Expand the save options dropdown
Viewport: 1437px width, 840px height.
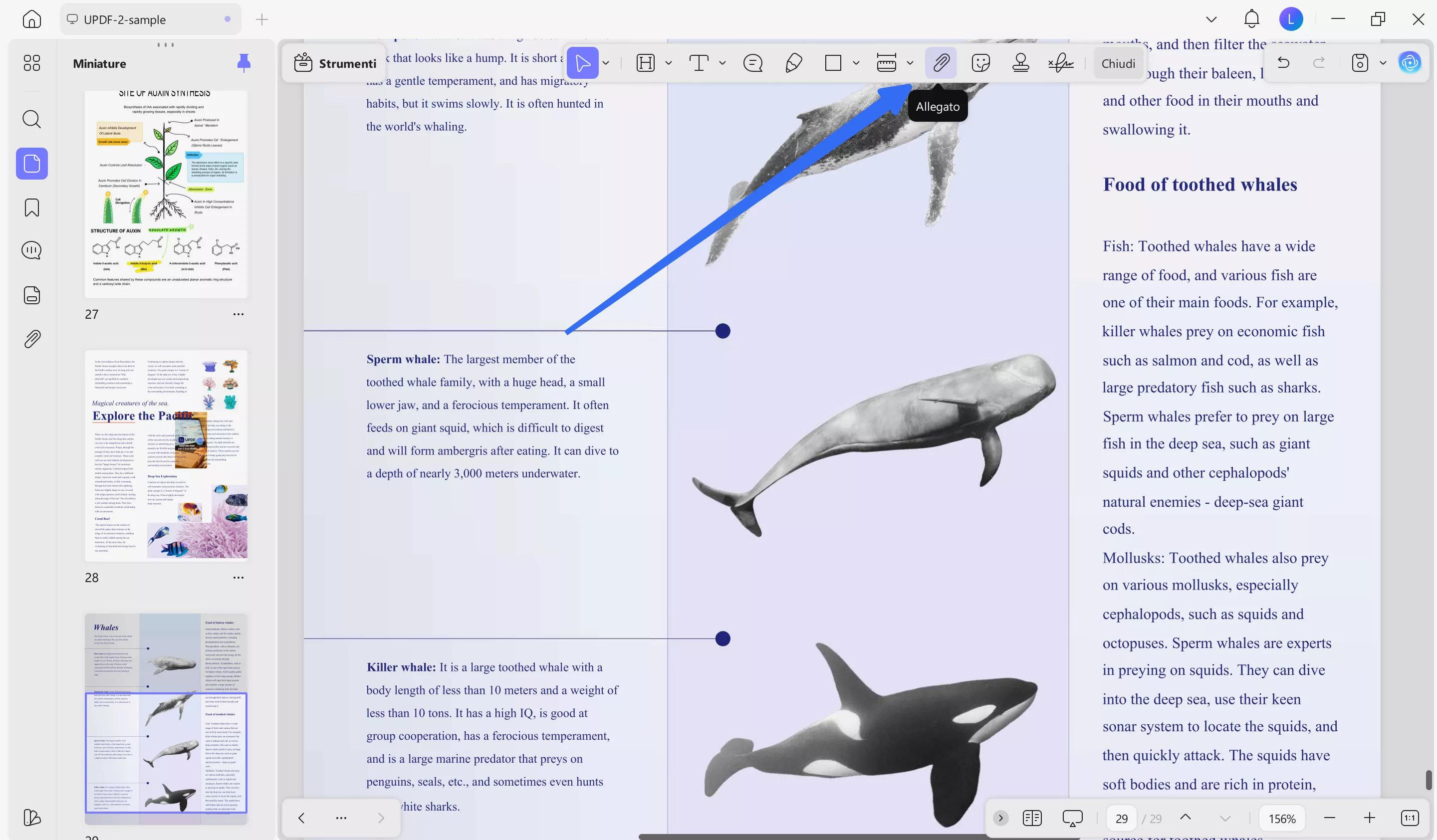[1382, 63]
